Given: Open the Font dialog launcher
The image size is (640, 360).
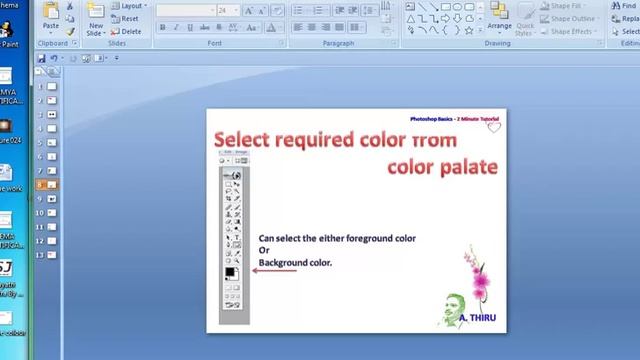Looking at the screenshot, I should pos(282,43).
